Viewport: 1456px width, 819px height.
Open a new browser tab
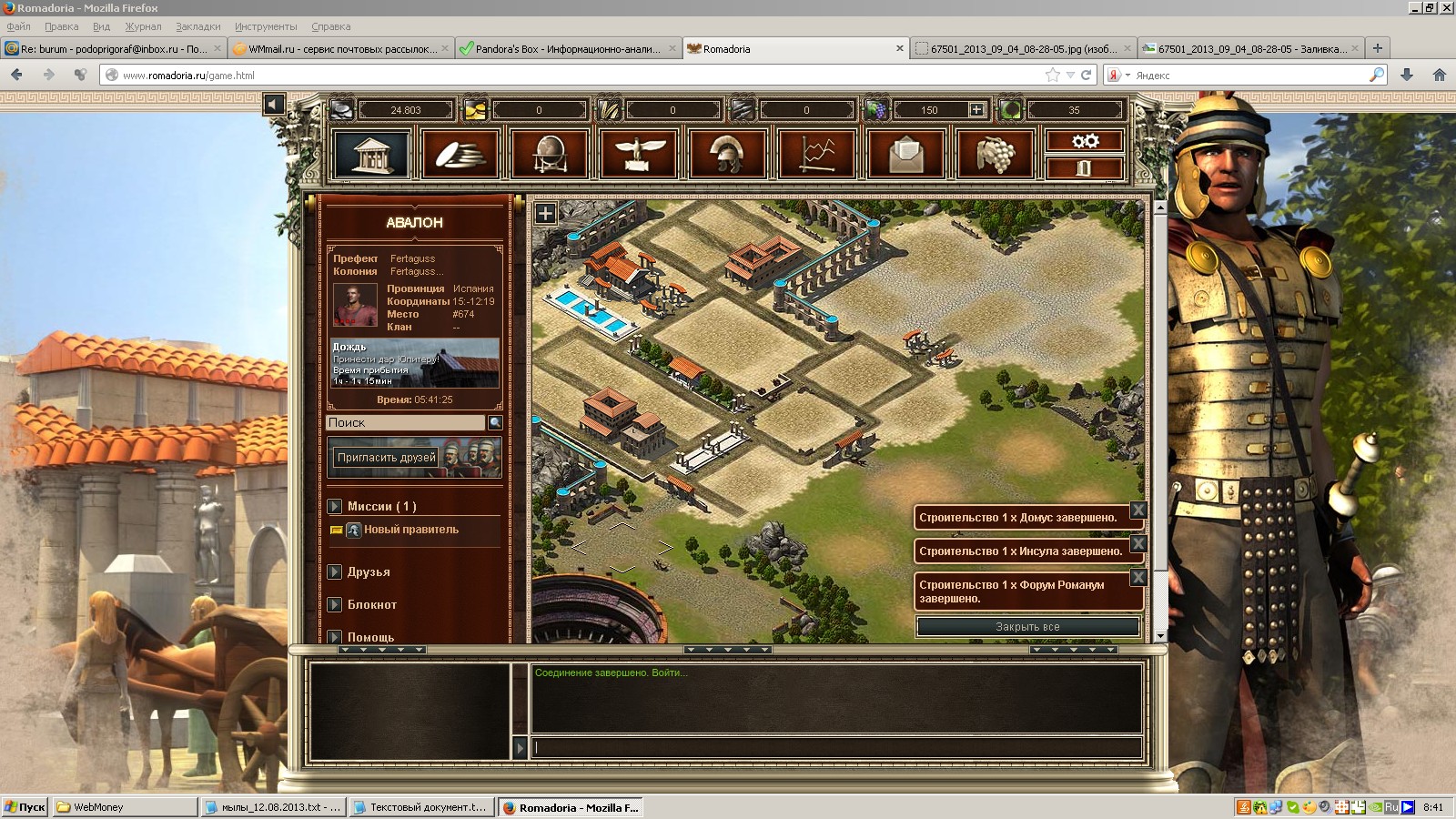pyautogui.click(x=1378, y=48)
